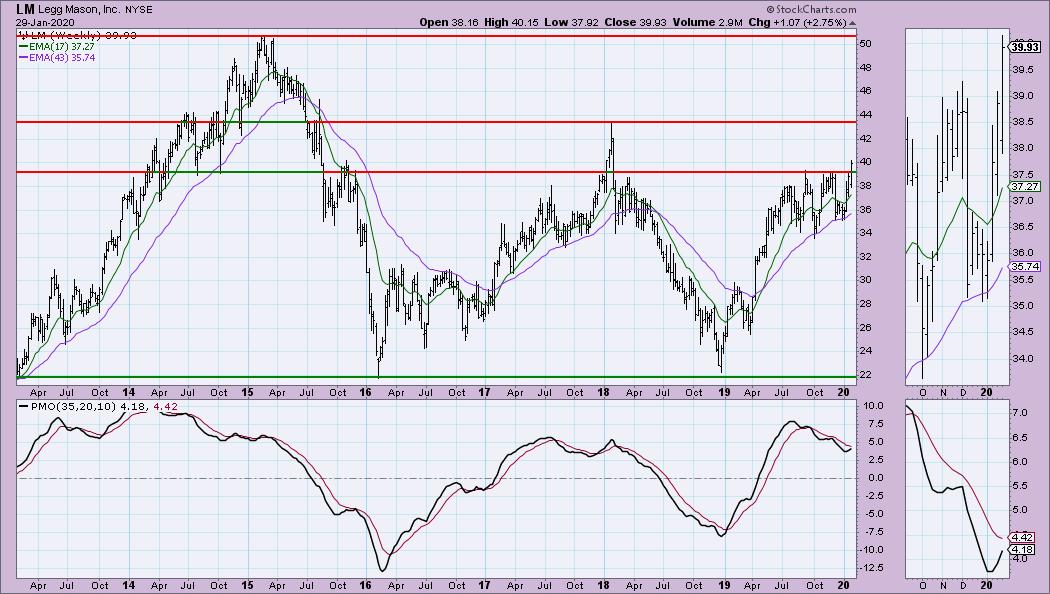Click the black PMO legend line swatch
The height and width of the screenshot is (594, 1050).
23,406
